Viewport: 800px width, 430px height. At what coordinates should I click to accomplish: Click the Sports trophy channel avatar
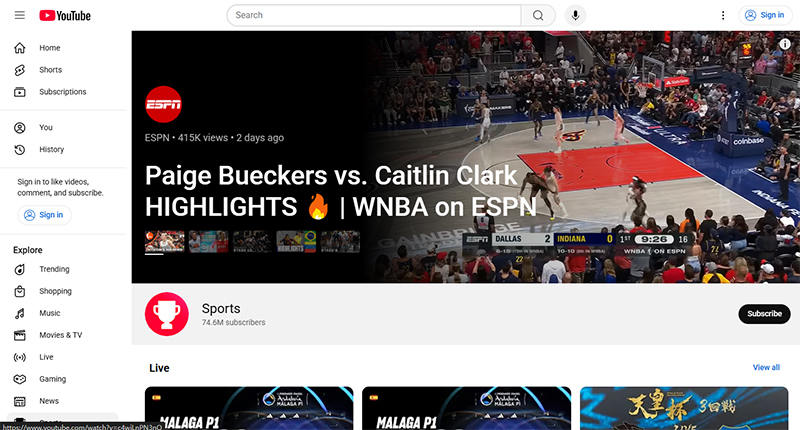click(x=167, y=314)
